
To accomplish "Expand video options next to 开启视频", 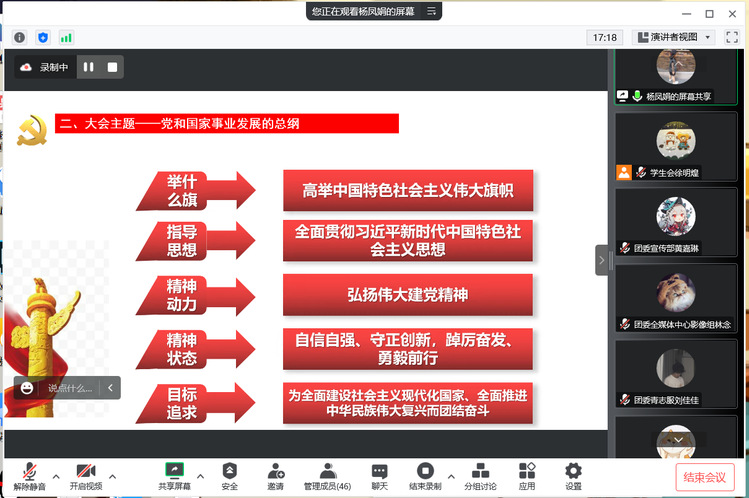I will 112,477.
